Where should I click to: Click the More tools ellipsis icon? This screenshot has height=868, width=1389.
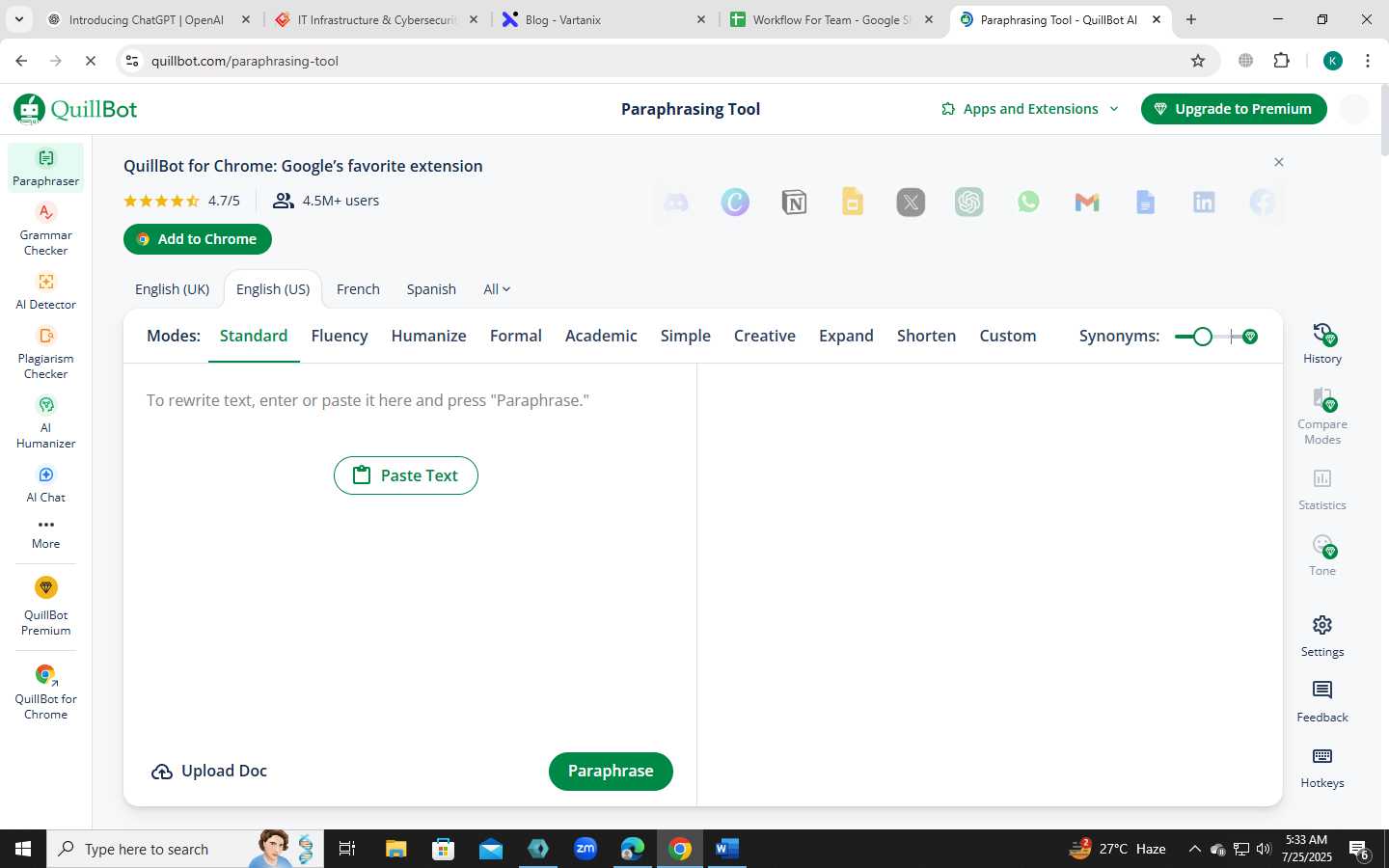point(45,526)
